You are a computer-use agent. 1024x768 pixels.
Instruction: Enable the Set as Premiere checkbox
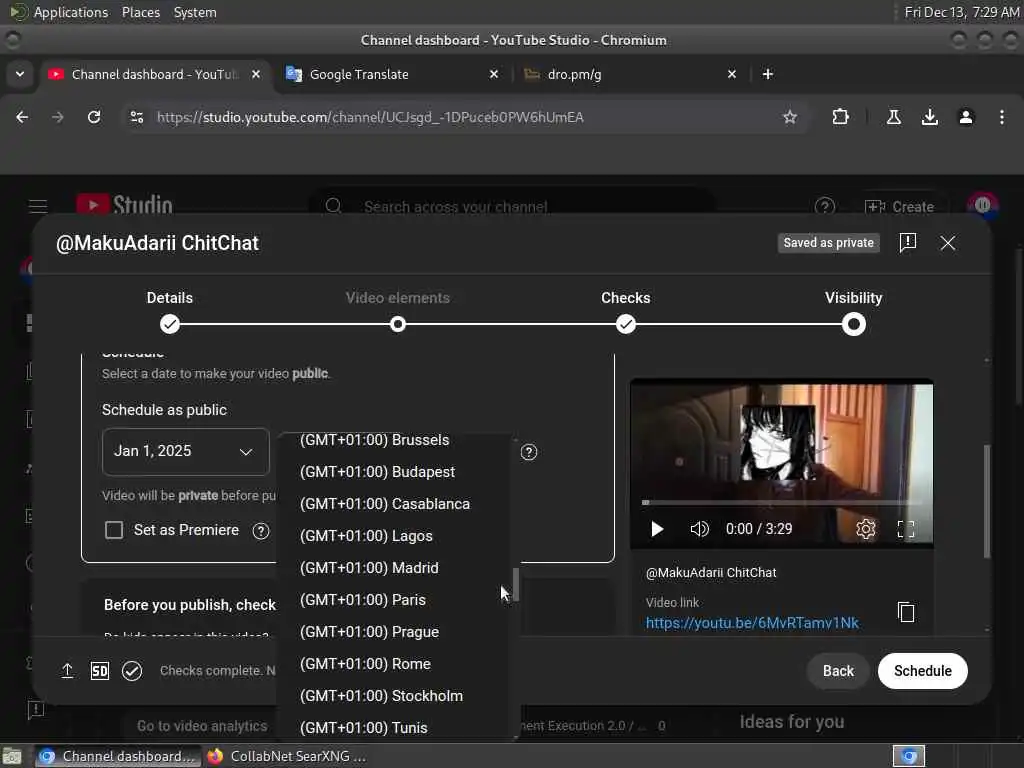coord(114,530)
